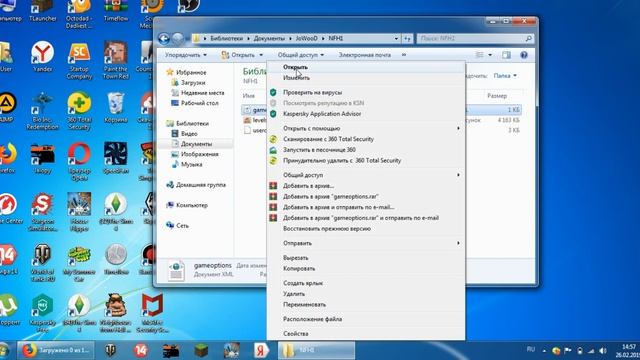Open Общий доступ toolbar dropdown
This screenshot has width=640, height=360.
coord(301,55)
